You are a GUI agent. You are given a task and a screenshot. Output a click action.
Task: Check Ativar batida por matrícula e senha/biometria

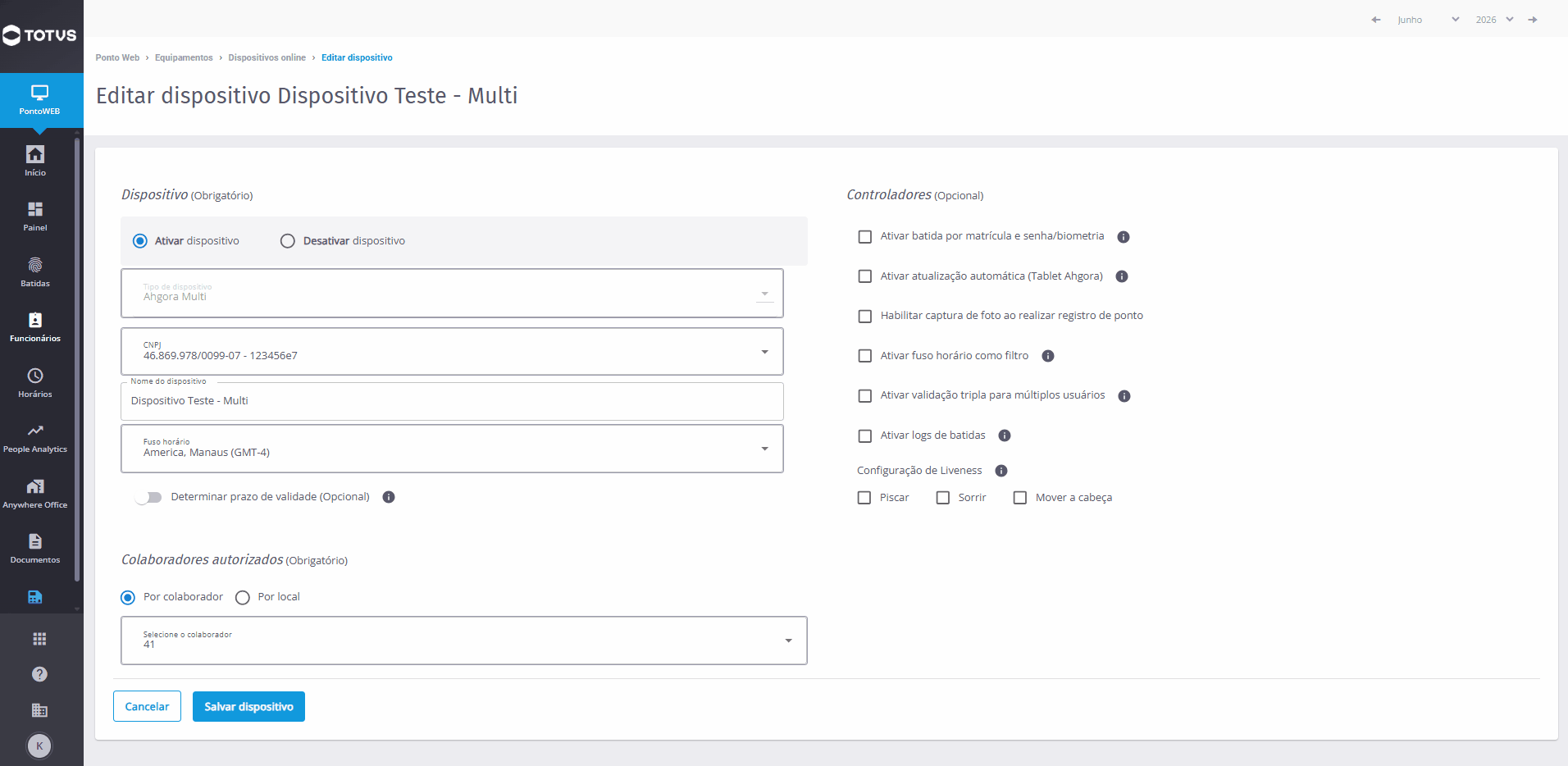(x=864, y=237)
